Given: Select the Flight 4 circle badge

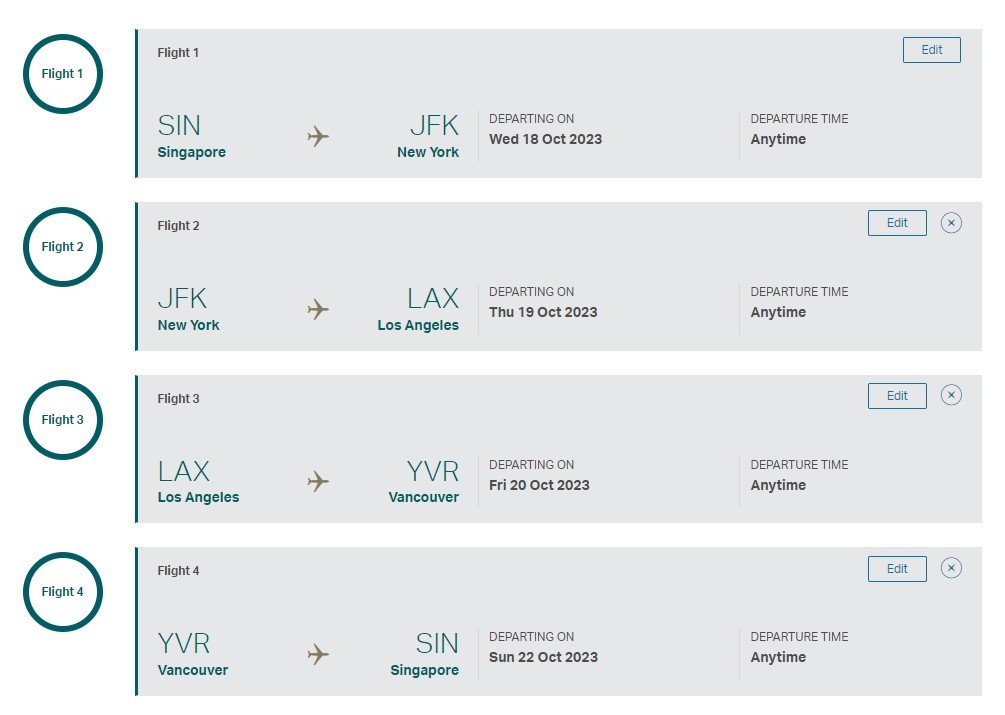Looking at the screenshot, I should click(x=62, y=591).
